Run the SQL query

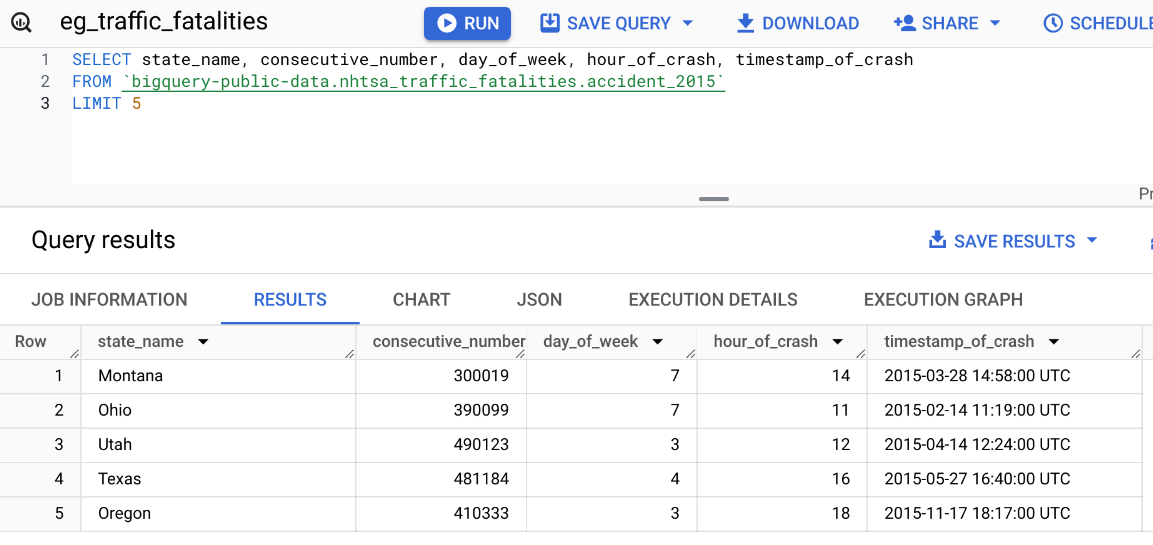click(467, 23)
